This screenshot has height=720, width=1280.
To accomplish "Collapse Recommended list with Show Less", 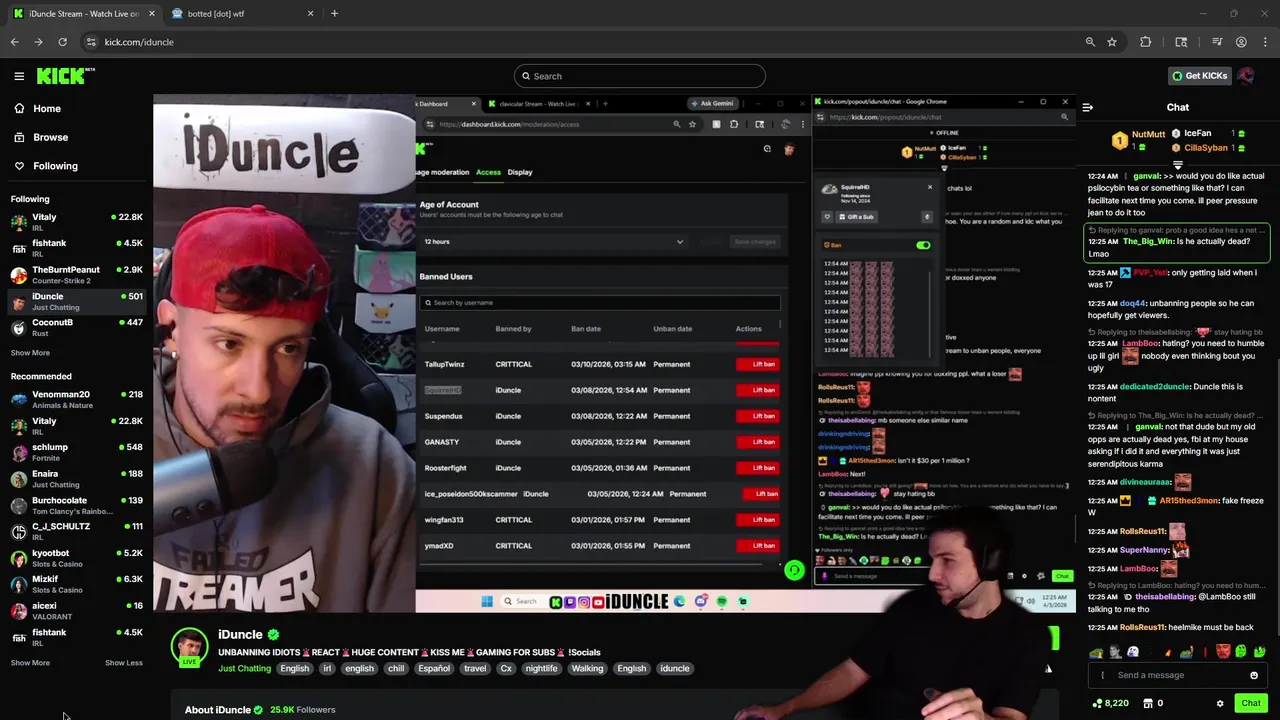I will [x=124, y=663].
